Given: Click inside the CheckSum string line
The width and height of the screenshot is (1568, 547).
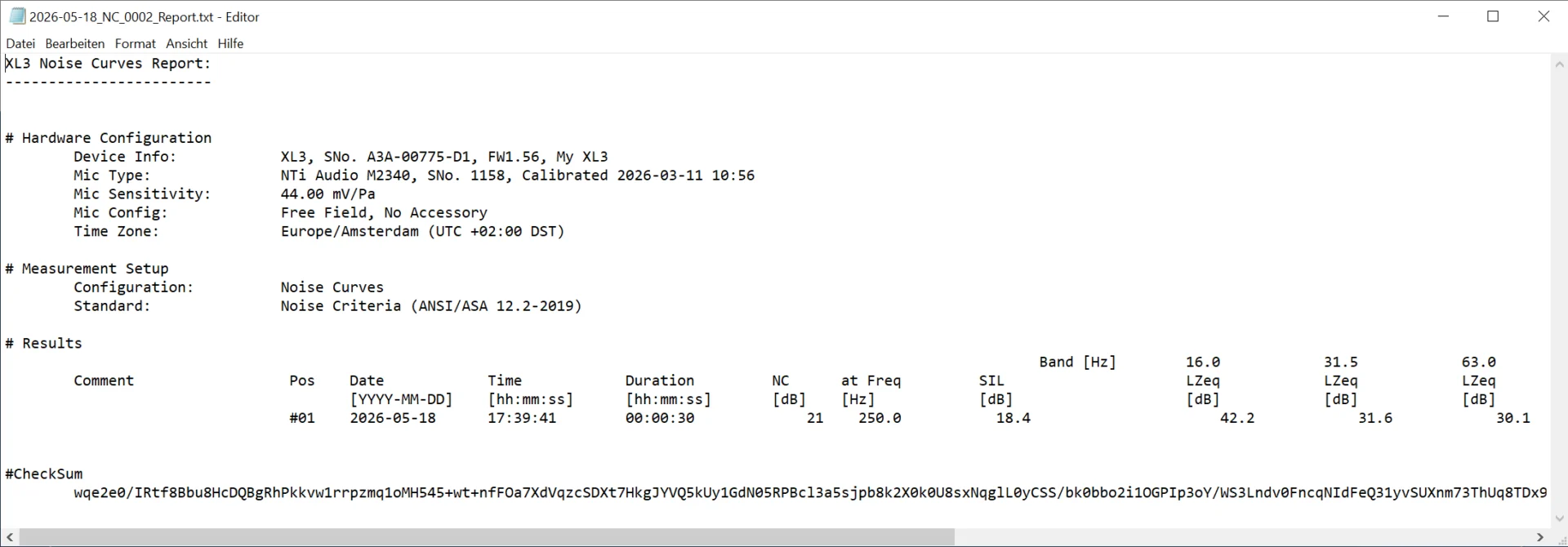Looking at the screenshot, I should [810, 492].
